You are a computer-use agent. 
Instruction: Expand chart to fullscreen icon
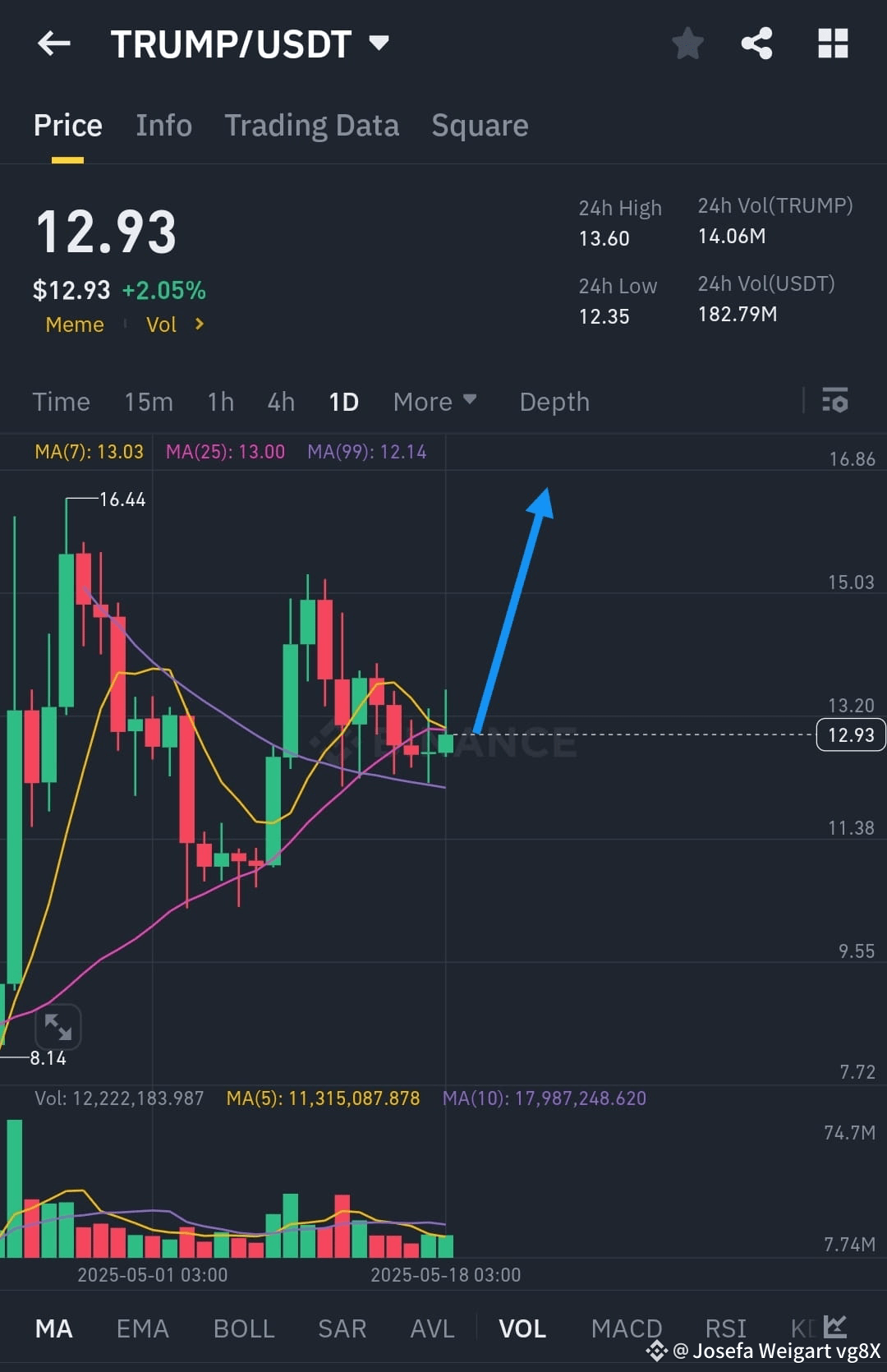pos(58,1027)
